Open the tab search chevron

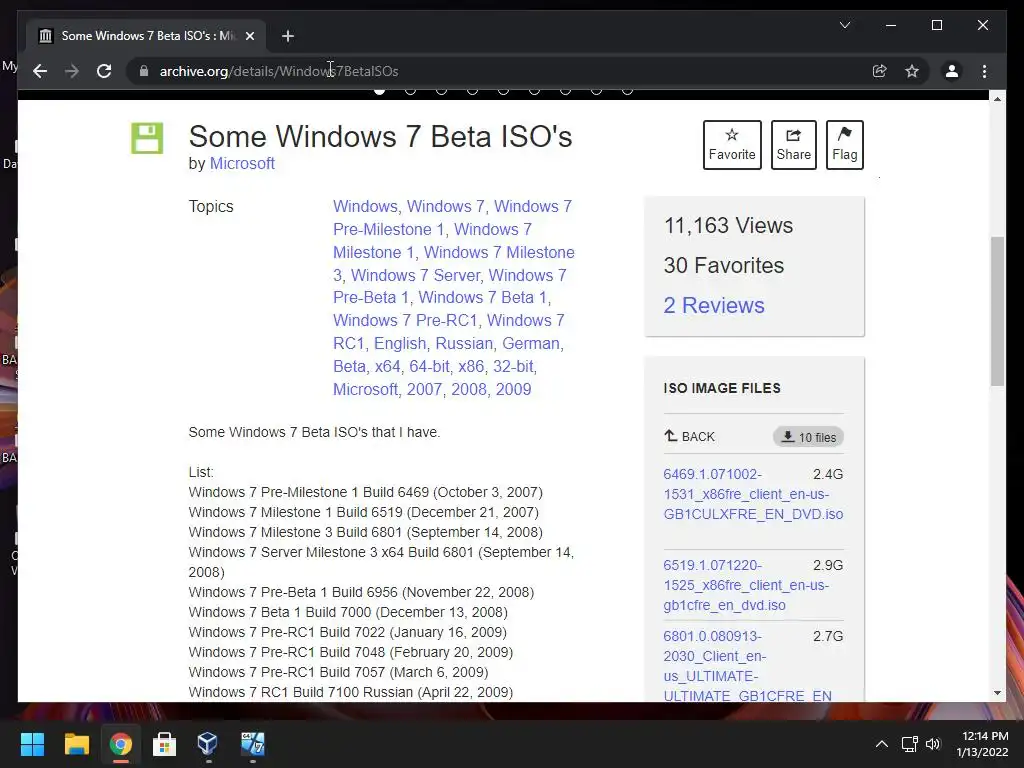[x=844, y=25]
